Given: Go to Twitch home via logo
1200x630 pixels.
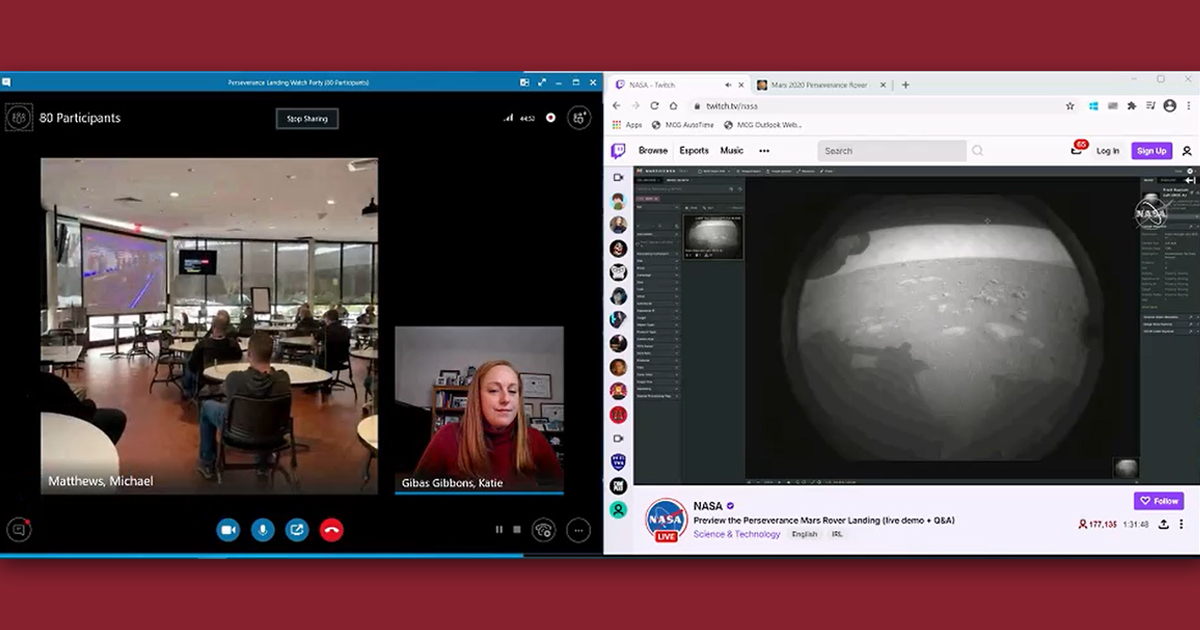Looking at the screenshot, I should click(x=619, y=150).
